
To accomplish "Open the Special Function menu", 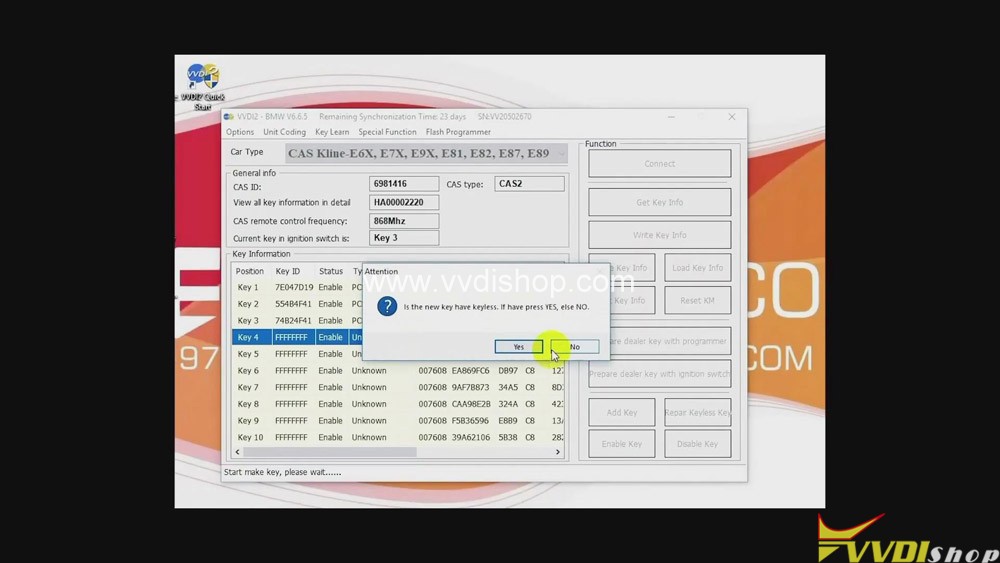I will point(387,132).
